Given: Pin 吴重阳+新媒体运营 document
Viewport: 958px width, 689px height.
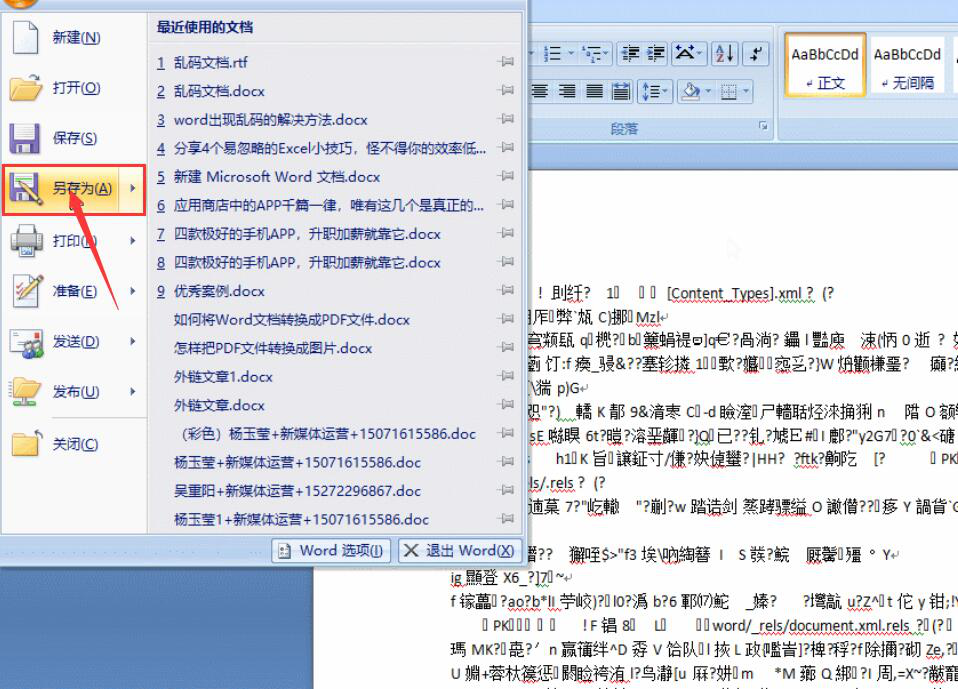Looking at the screenshot, I should coord(506,490).
